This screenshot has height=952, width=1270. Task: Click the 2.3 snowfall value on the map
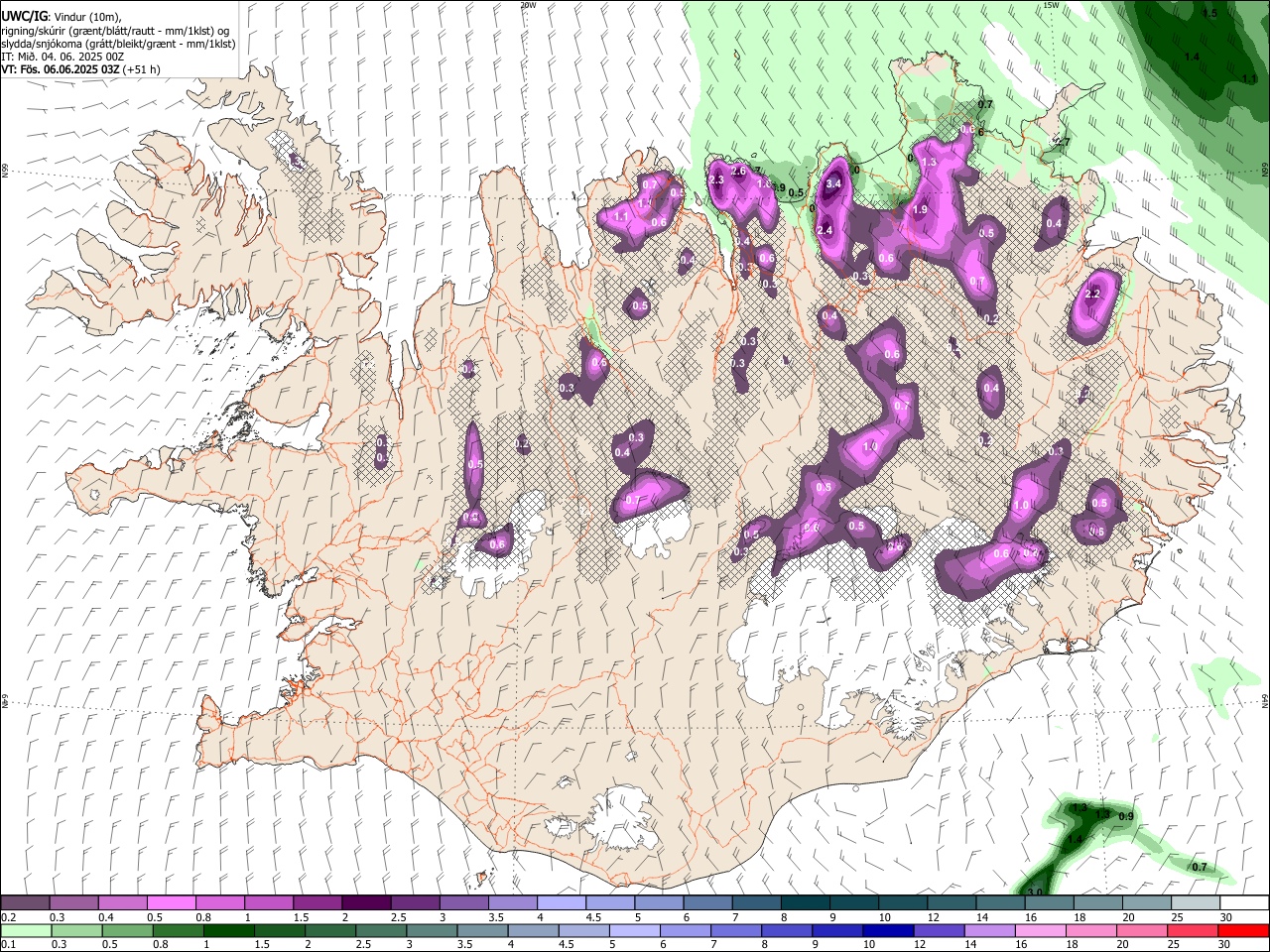[716, 179]
